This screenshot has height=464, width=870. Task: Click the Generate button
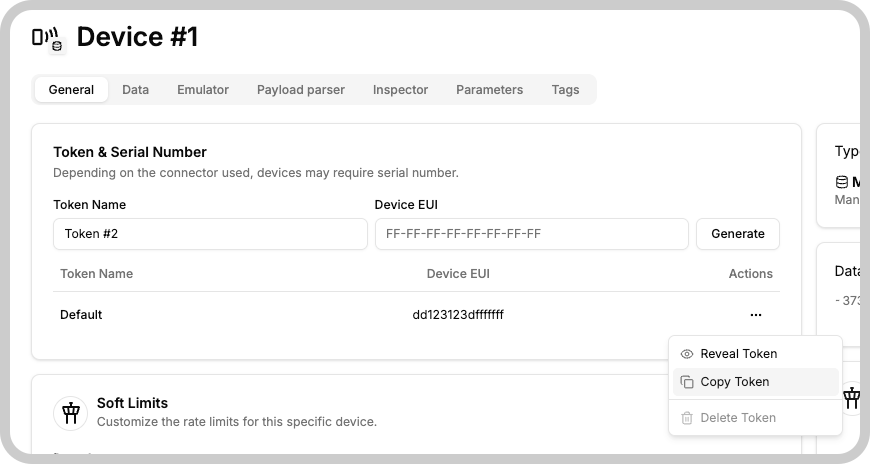tap(737, 234)
